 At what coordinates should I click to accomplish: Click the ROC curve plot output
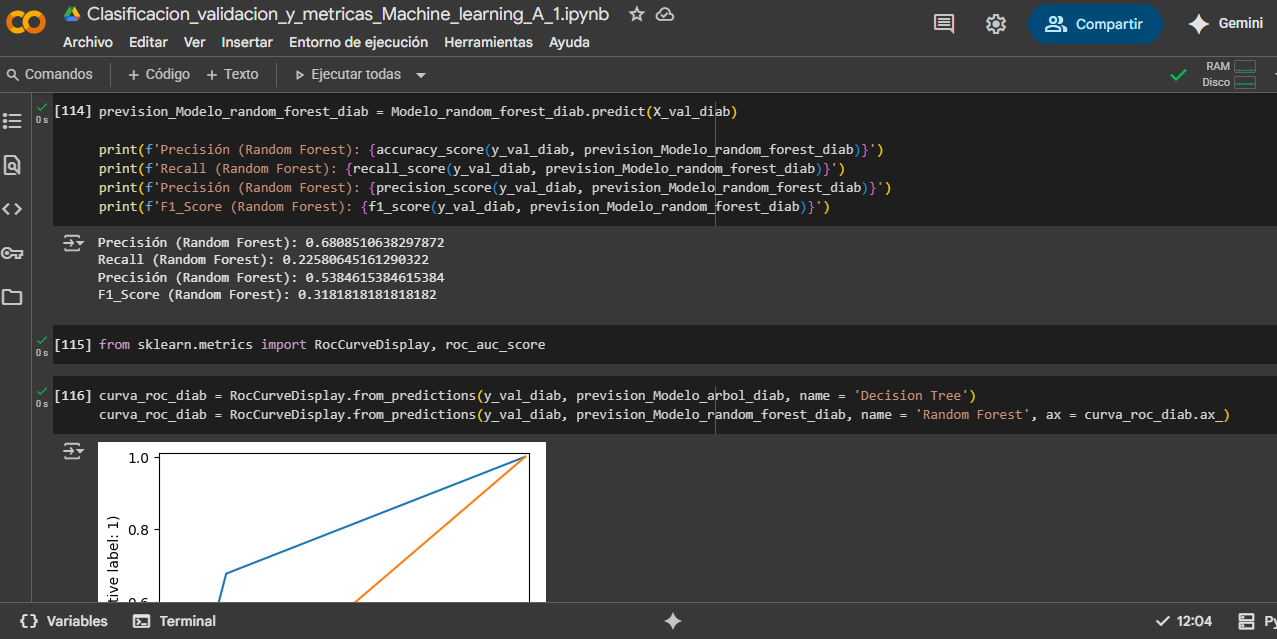(322, 522)
